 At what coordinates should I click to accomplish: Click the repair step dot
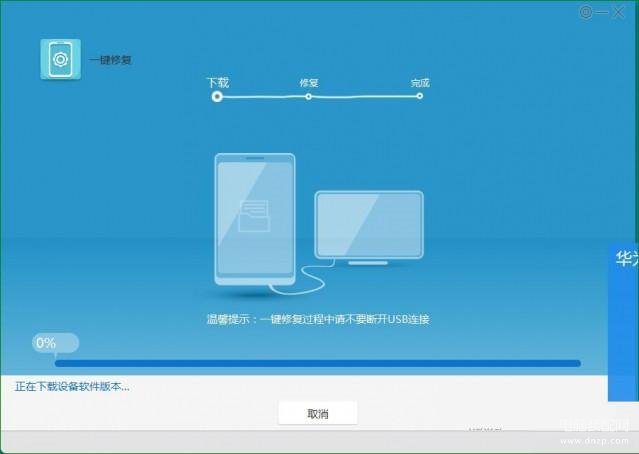tap(308, 97)
